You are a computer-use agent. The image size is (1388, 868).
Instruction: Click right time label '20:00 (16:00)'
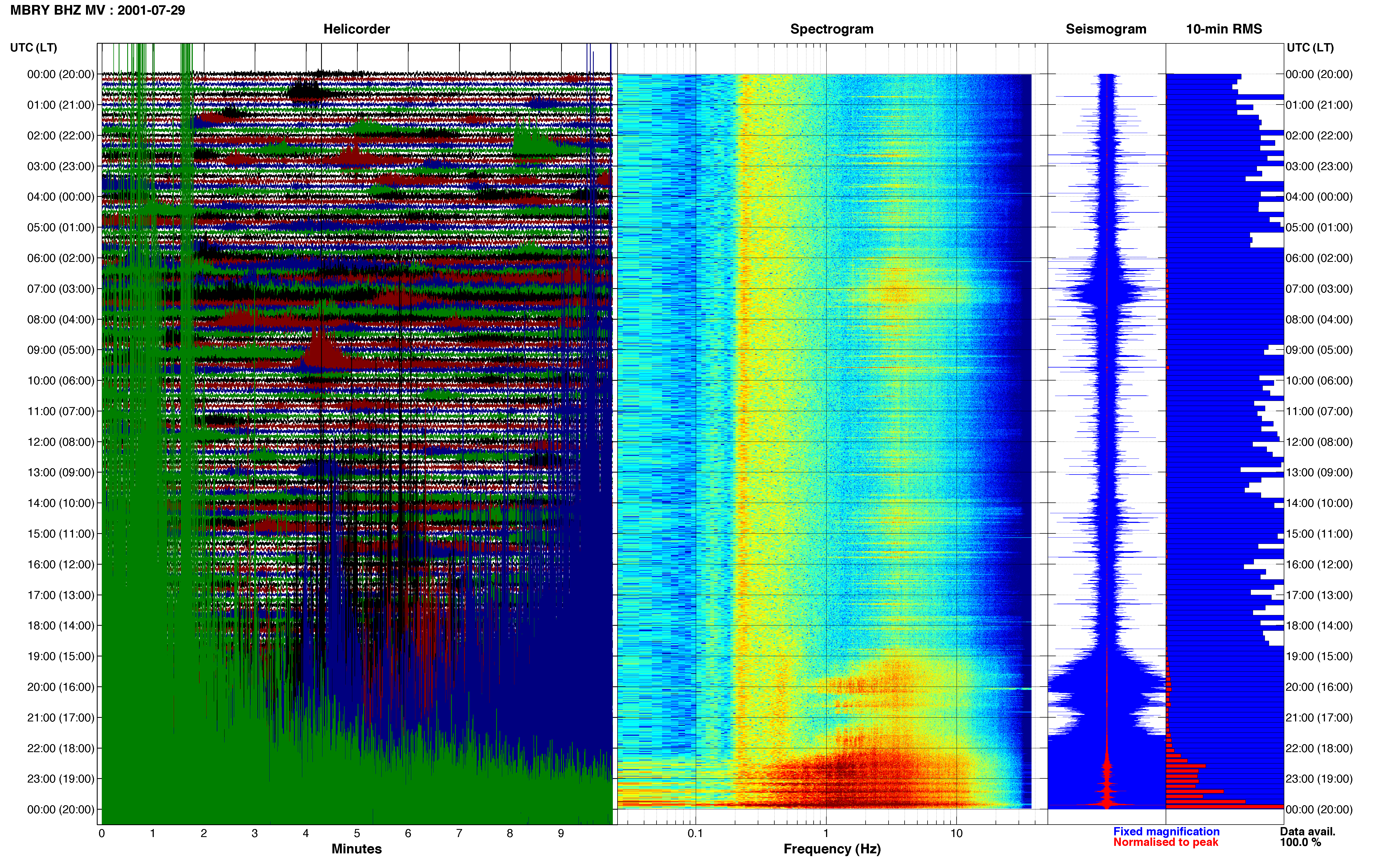(x=1319, y=687)
